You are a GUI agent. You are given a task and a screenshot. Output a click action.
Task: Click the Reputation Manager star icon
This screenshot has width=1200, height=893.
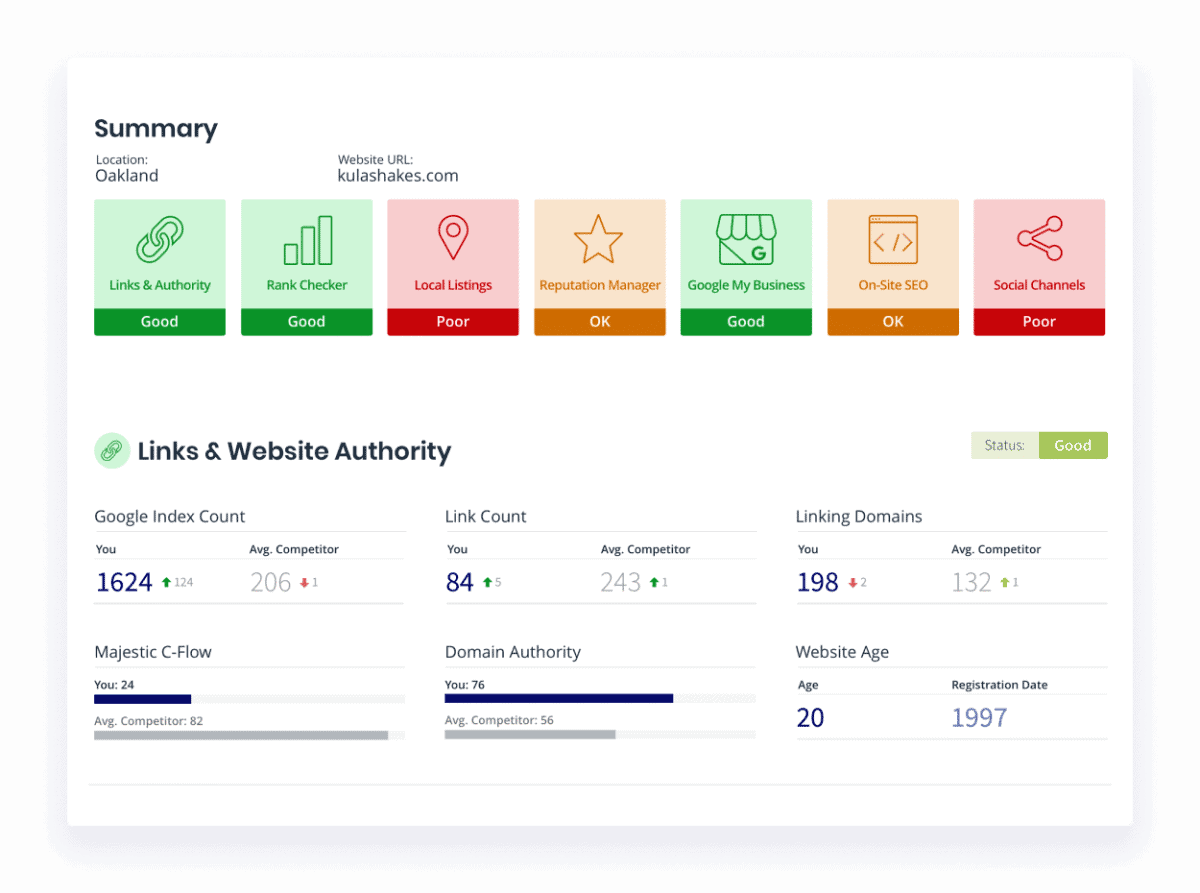pos(599,240)
